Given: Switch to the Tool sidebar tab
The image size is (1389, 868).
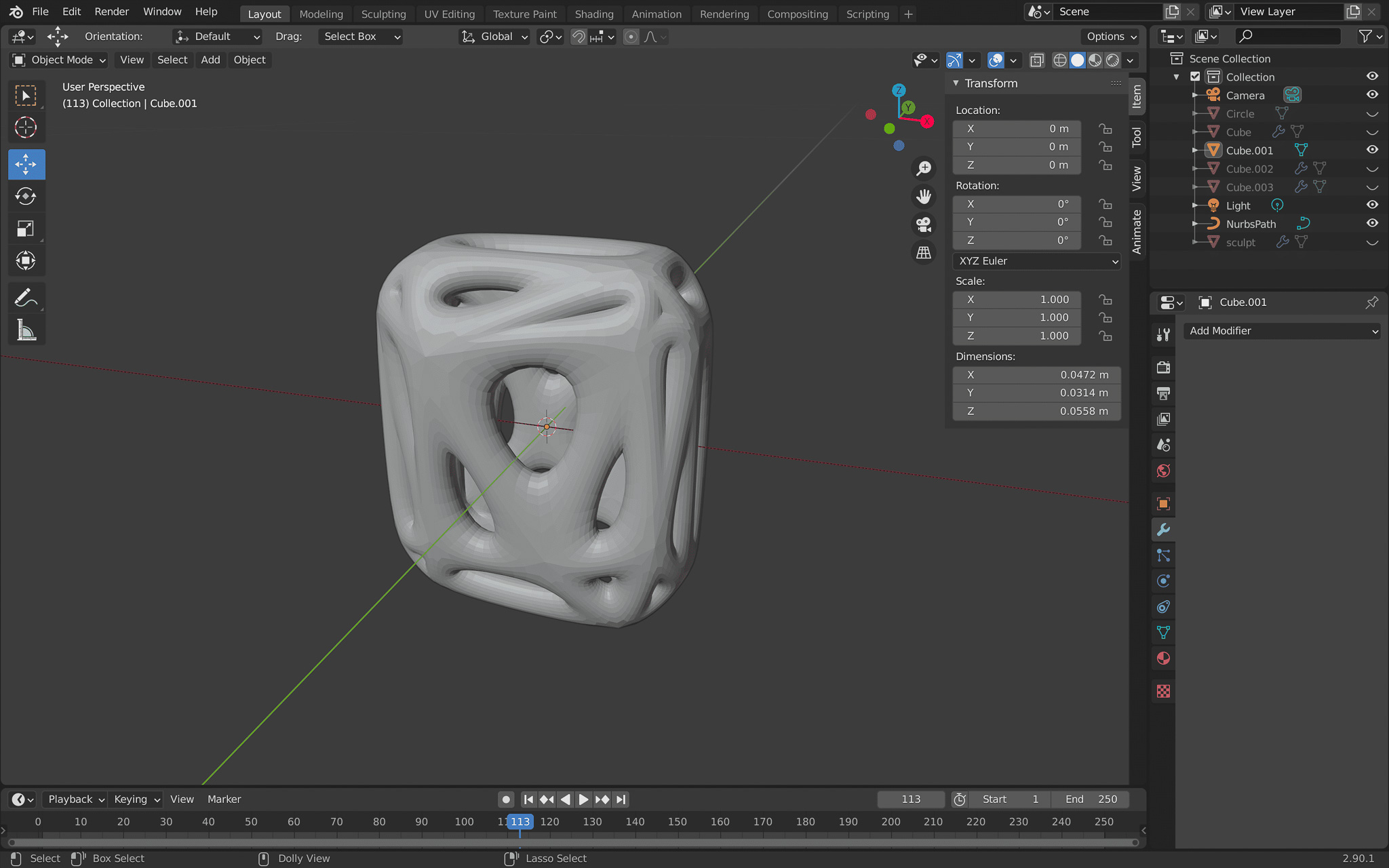Looking at the screenshot, I should [1137, 137].
